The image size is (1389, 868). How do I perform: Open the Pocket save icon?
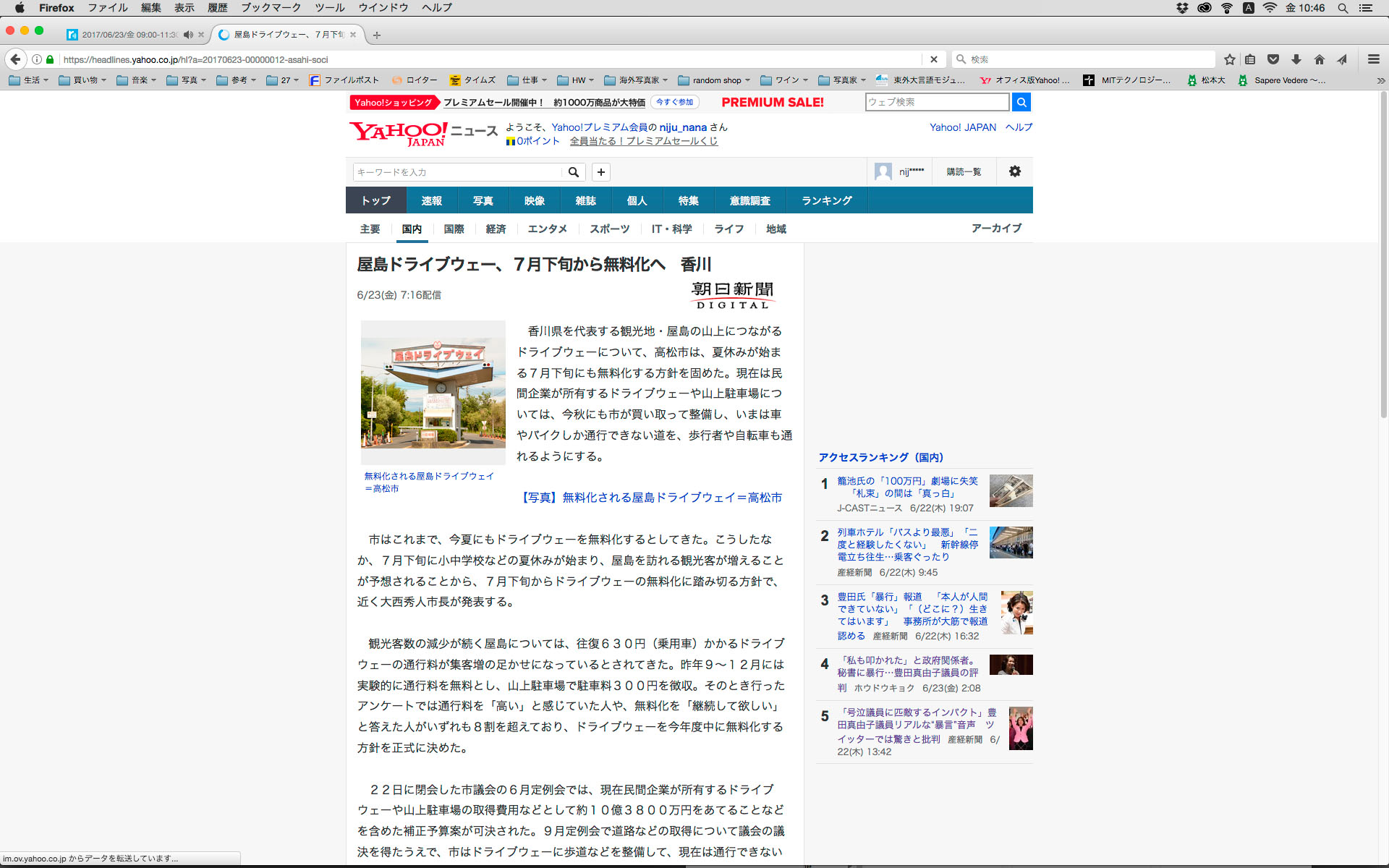click(1273, 59)
